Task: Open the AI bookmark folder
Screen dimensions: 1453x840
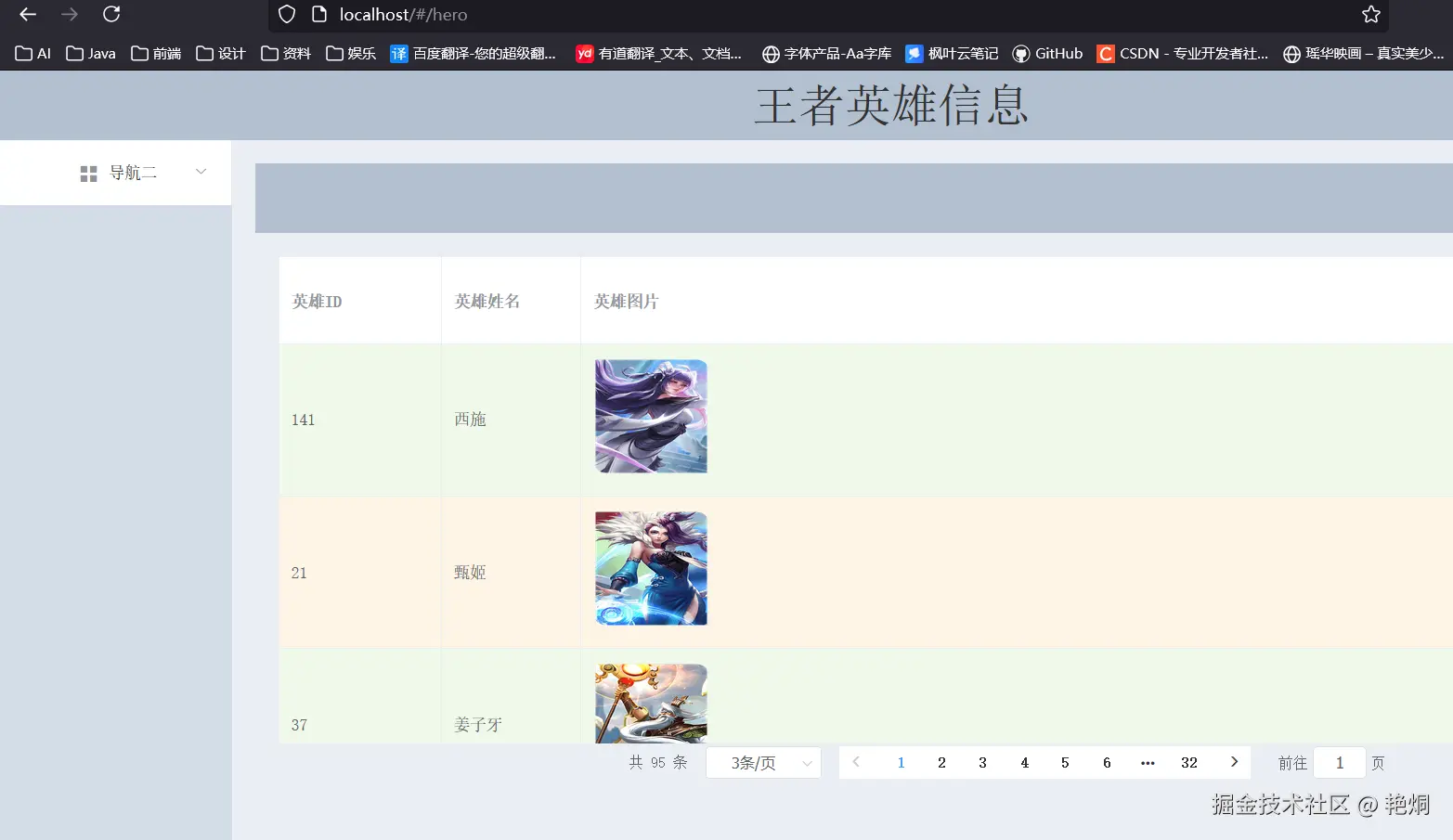Action: coord(33,54)
